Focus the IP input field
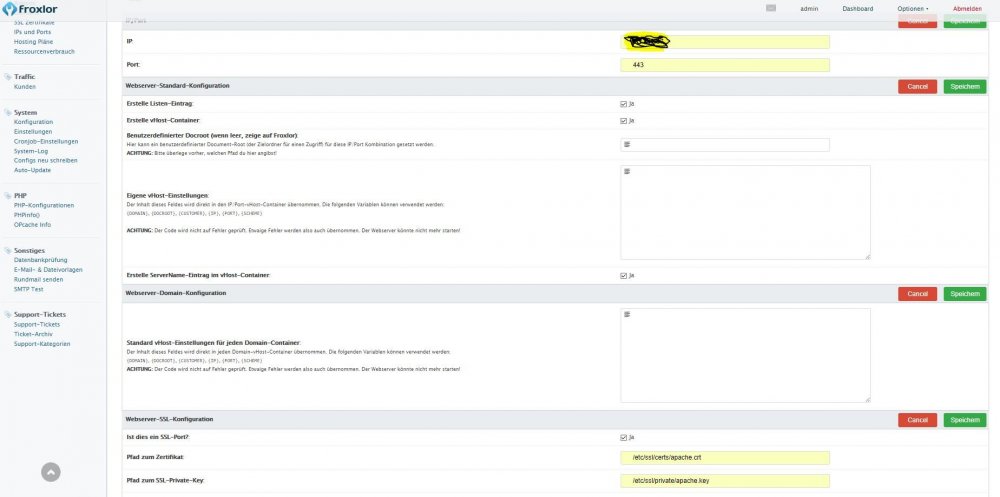 click(724, 42)
